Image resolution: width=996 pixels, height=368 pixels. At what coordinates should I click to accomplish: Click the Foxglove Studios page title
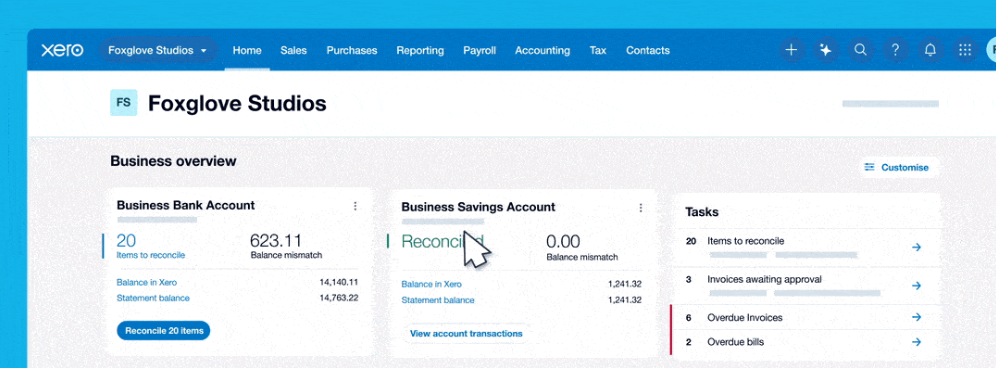click(237, 103)
